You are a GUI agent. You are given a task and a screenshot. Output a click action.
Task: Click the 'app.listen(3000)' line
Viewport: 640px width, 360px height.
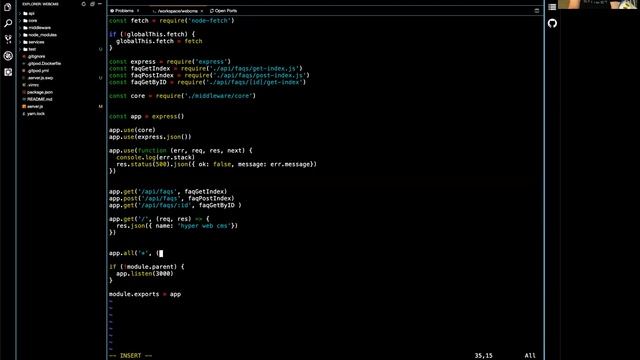tap(144, 273)
